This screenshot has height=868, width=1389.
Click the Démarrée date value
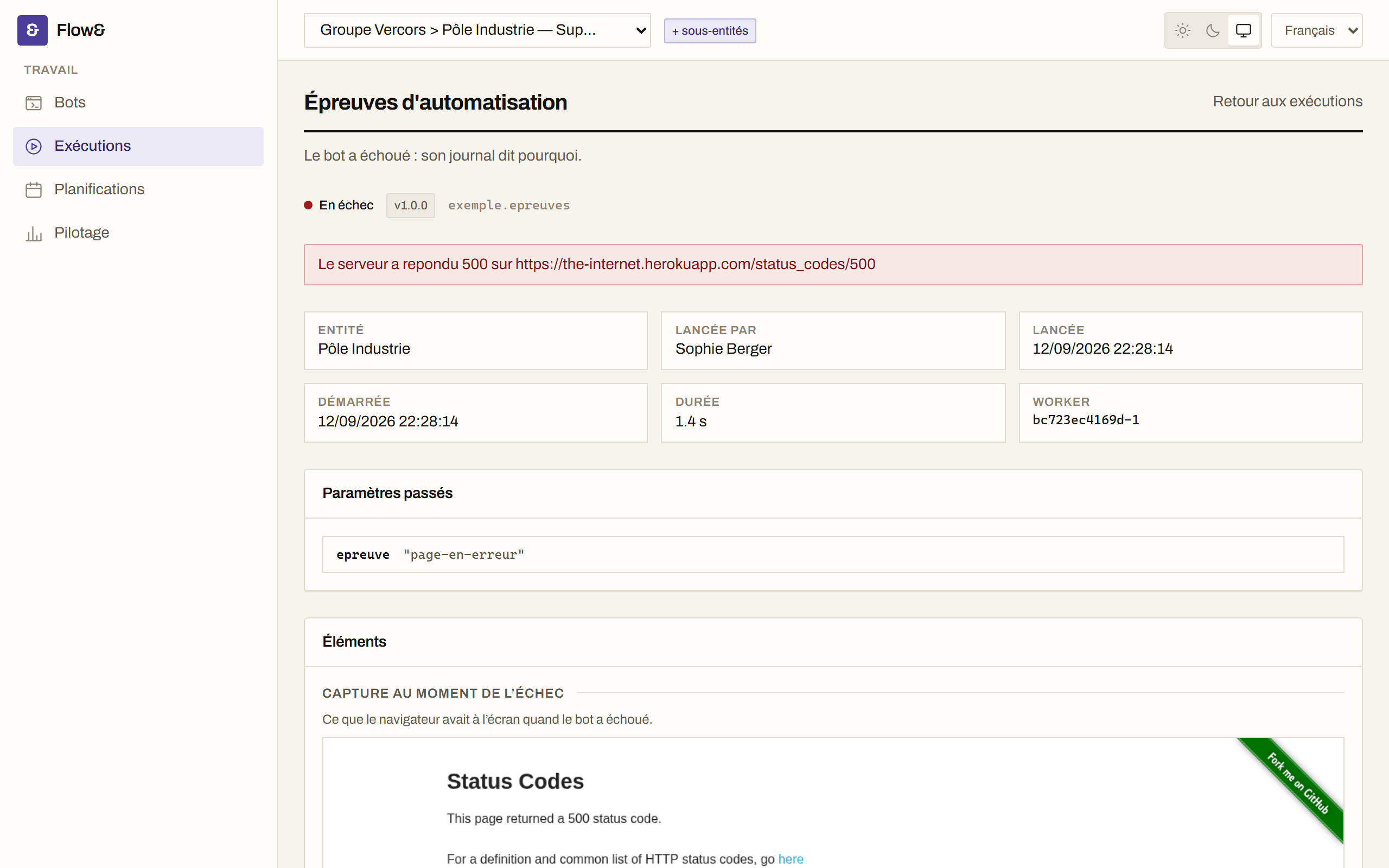coord(388,422)
